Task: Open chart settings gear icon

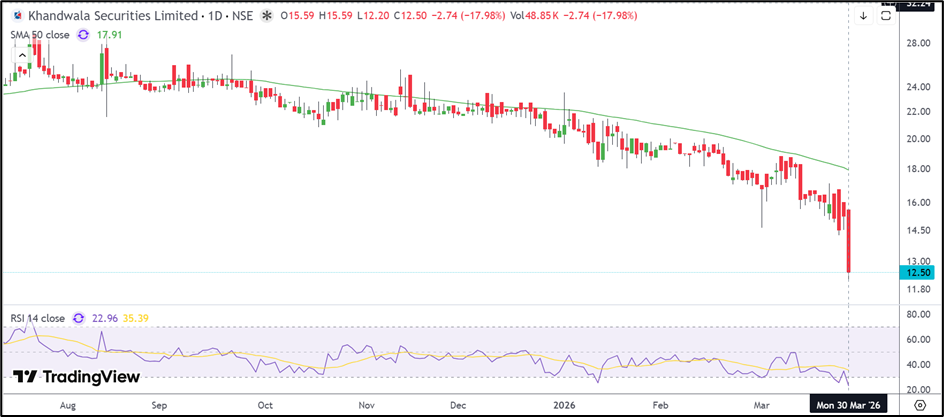Action: pyautogui.click(x=919, y=407)
